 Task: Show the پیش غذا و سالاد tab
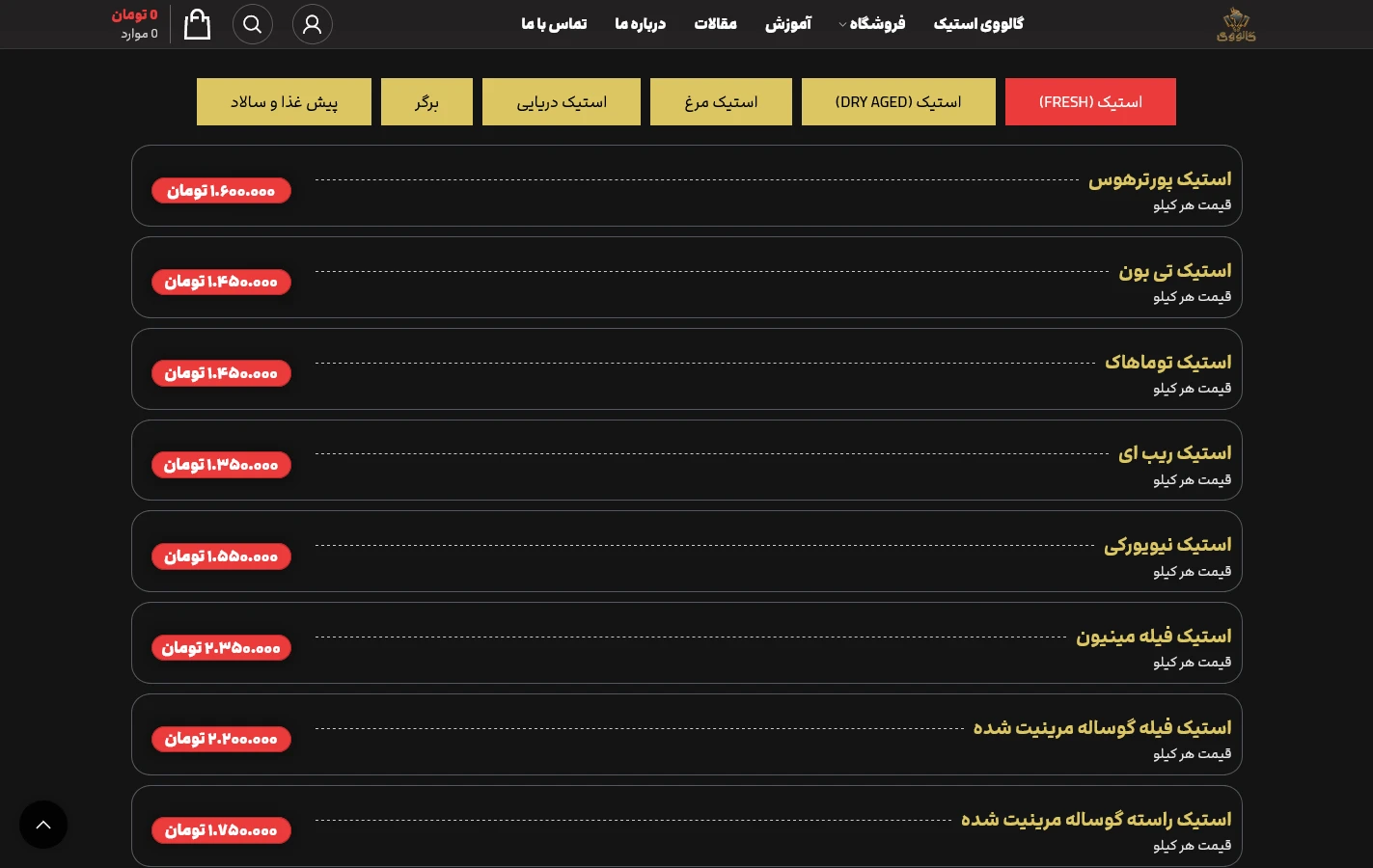tap(284, 102)
